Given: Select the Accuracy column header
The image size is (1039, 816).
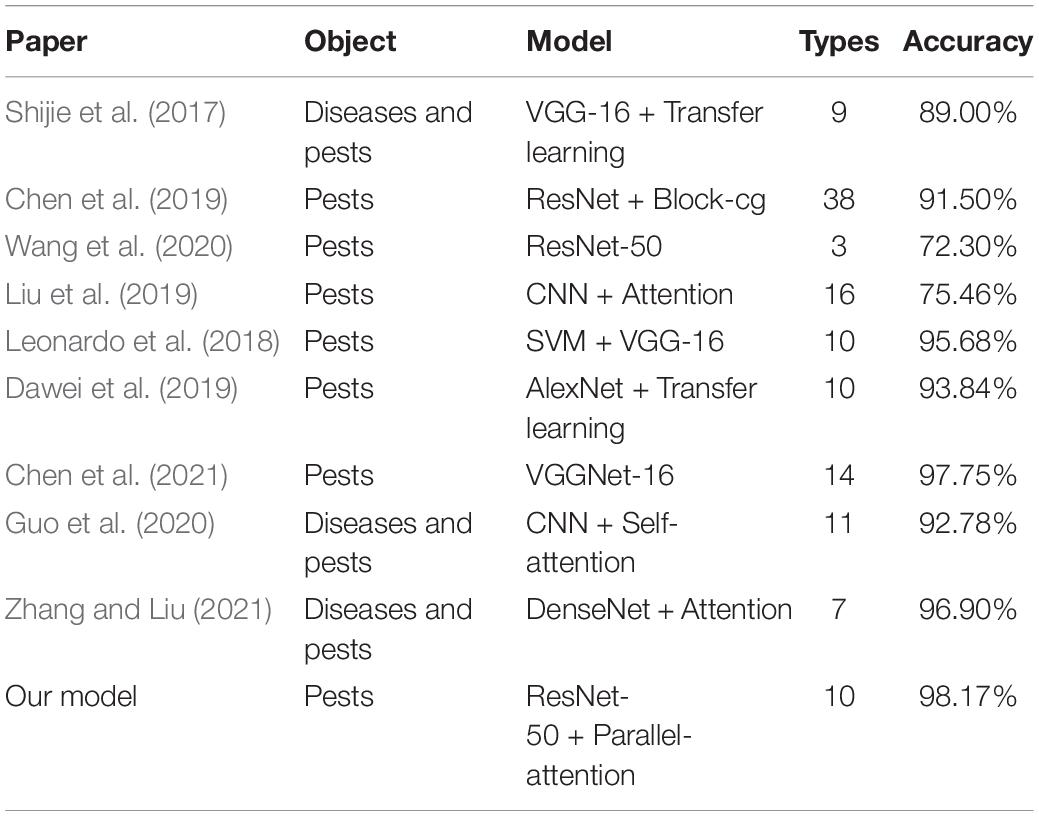Looking at the screenshot, I should pyautogui.click(x=967, y=42).
